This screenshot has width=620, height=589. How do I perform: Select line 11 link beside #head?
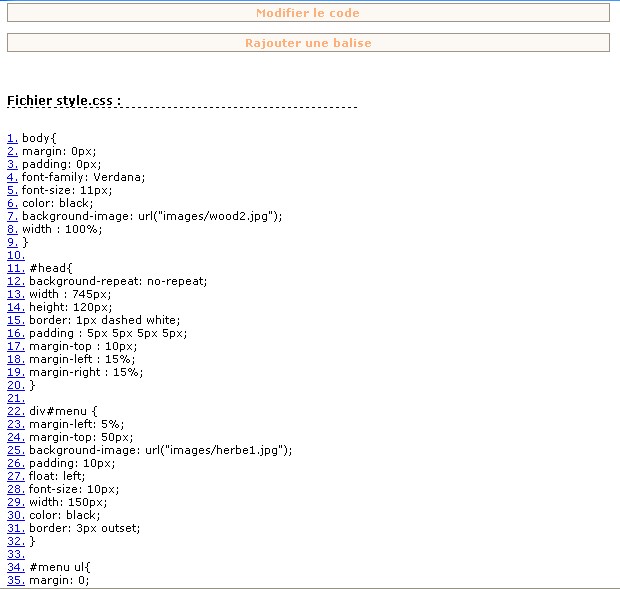pyautogui.click(x=15, y=268)
